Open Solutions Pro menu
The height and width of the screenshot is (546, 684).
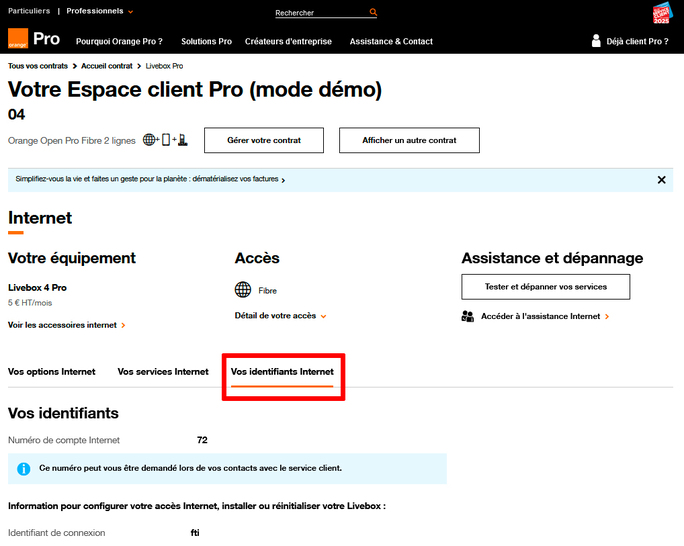(206, 41)
